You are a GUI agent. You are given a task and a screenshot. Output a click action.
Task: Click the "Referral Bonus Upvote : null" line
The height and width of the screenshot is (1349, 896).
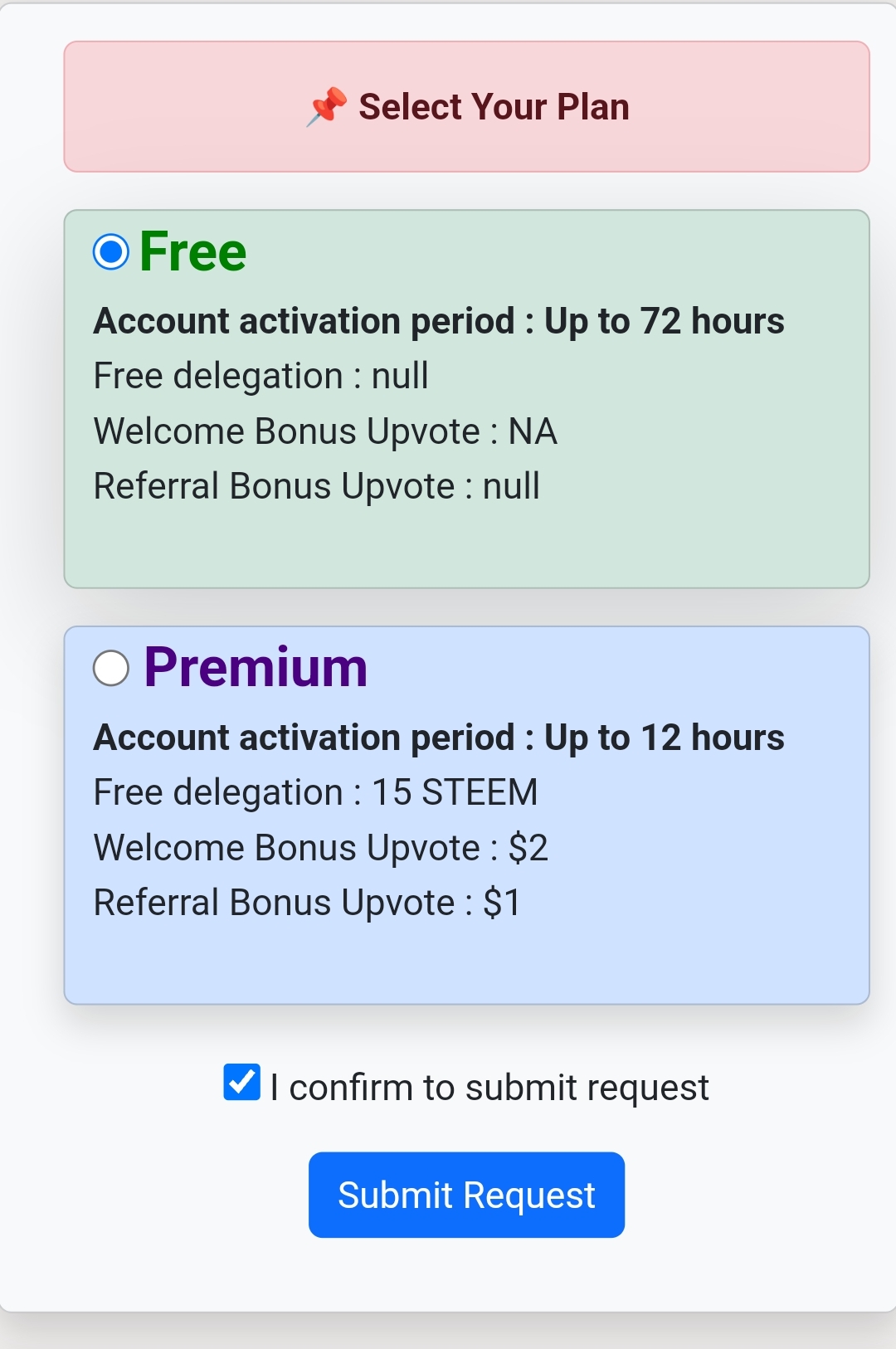point(317,486)
